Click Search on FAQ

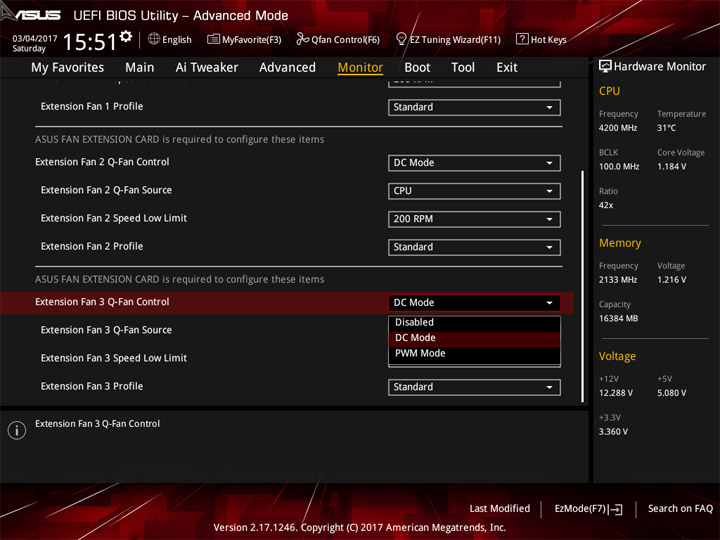(680, 509)
